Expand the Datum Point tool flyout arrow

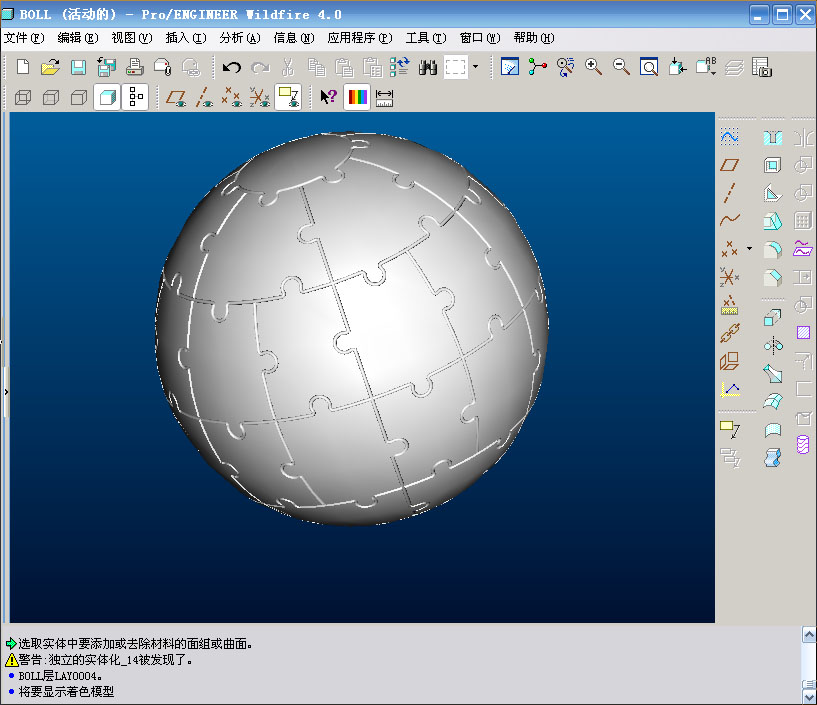tap(749, 249)
